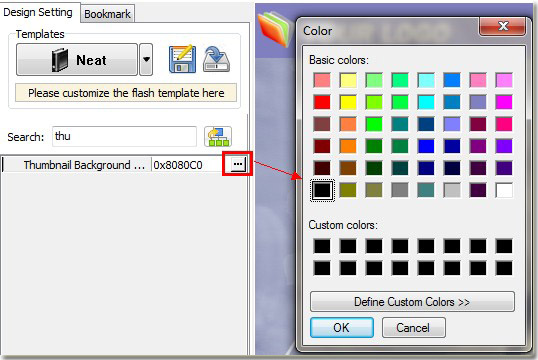
Task: Choose the bright yellow swatch in second row
Action: point(348,102)
